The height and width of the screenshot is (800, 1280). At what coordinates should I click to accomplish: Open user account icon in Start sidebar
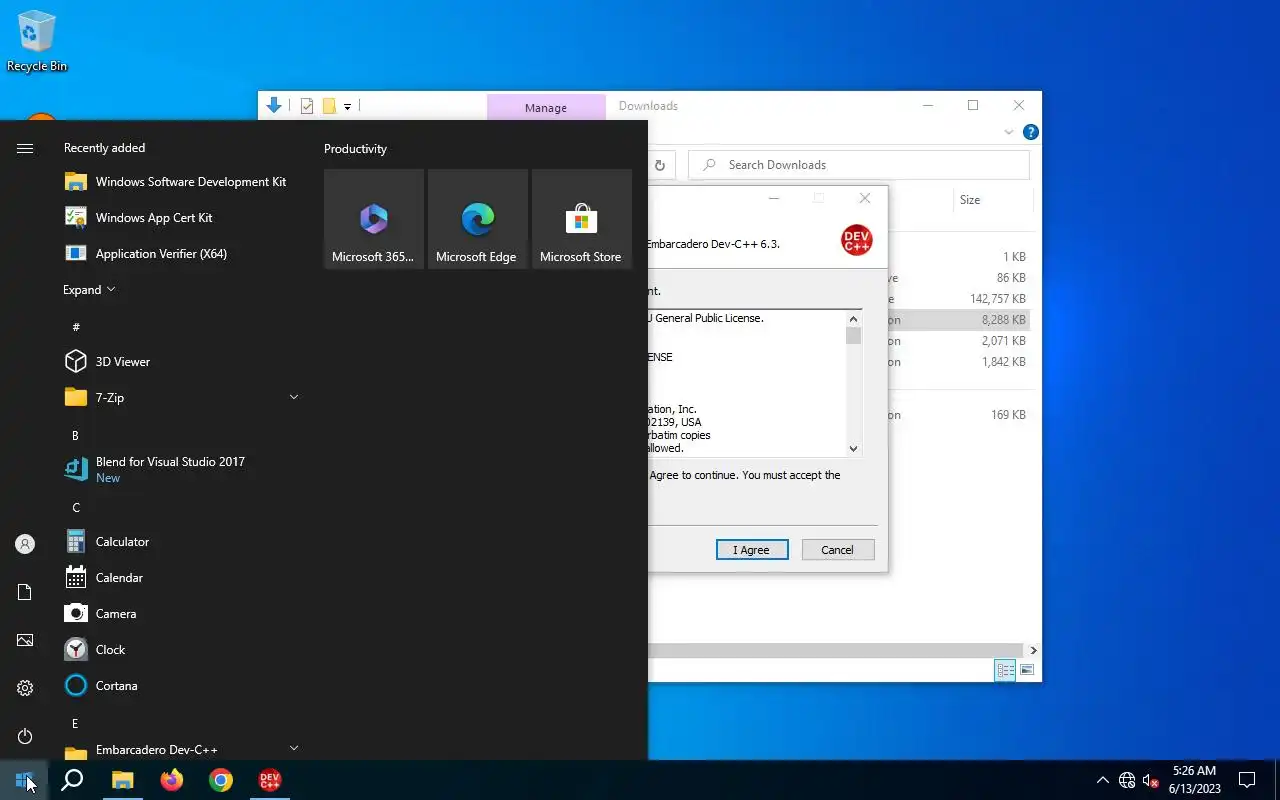pos(25,544)
